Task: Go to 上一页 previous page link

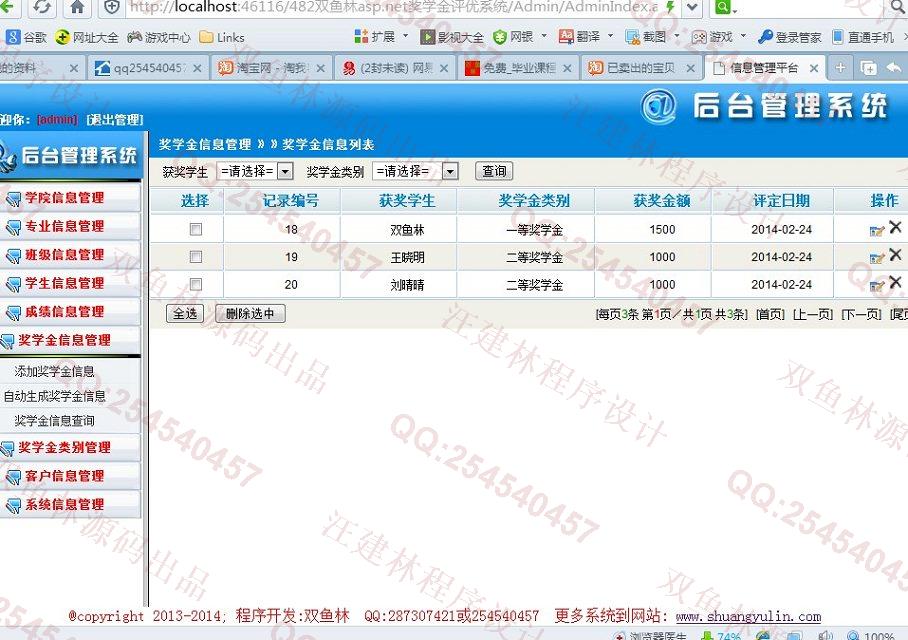Action: coord(812,314)
